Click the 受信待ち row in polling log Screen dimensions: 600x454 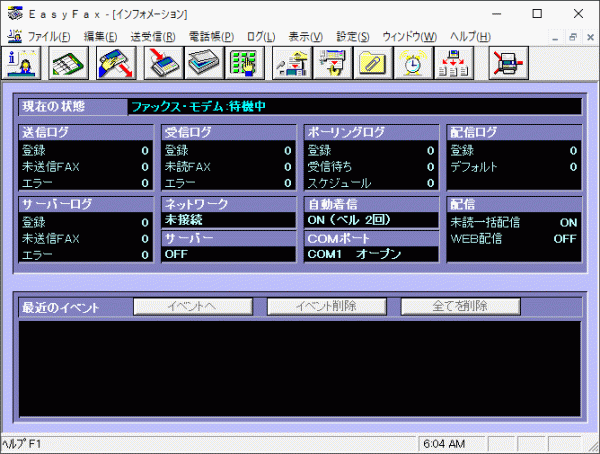tap(372, 167)
